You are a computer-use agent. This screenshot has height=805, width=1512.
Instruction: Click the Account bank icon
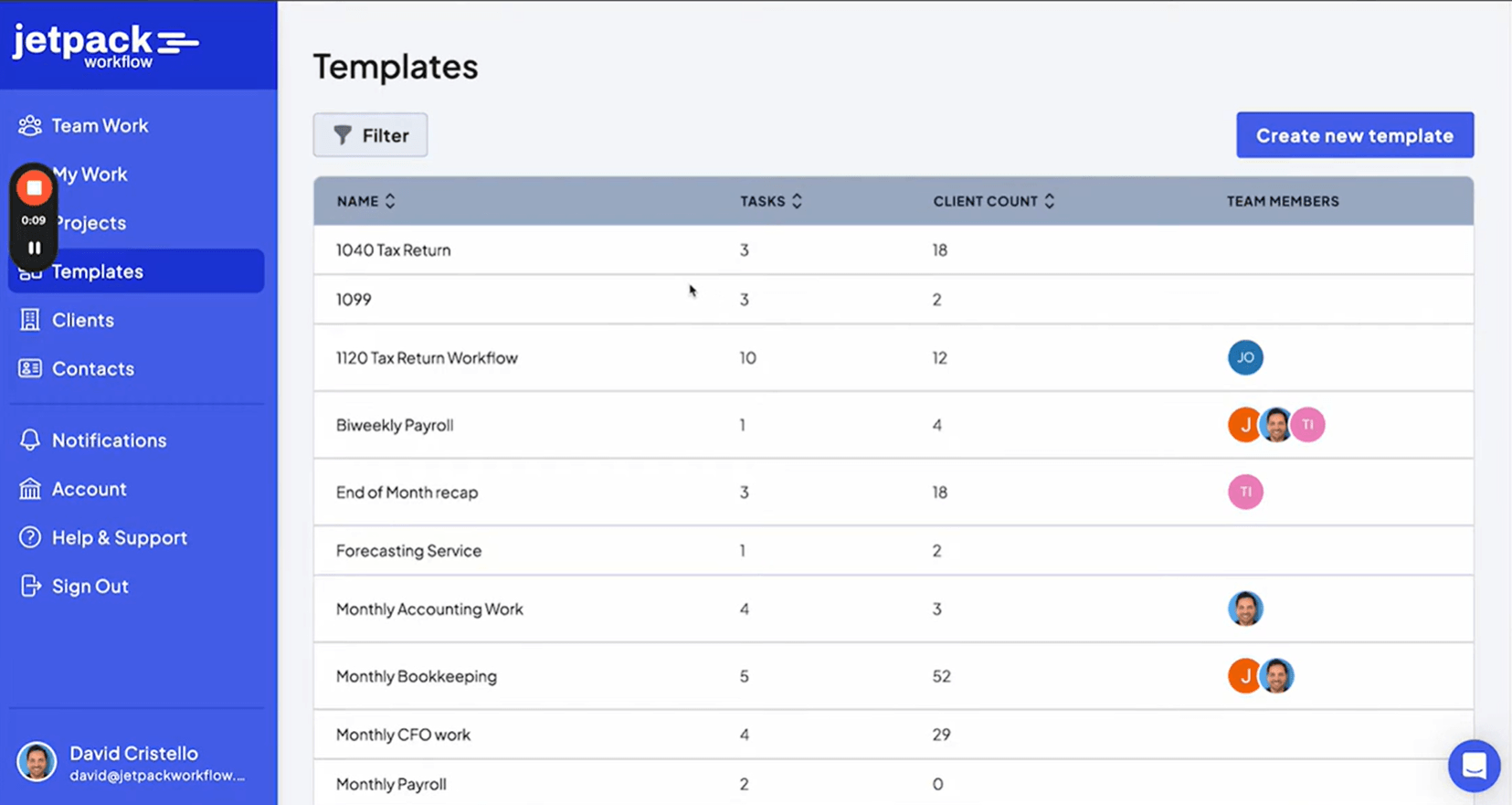(30, 489)
